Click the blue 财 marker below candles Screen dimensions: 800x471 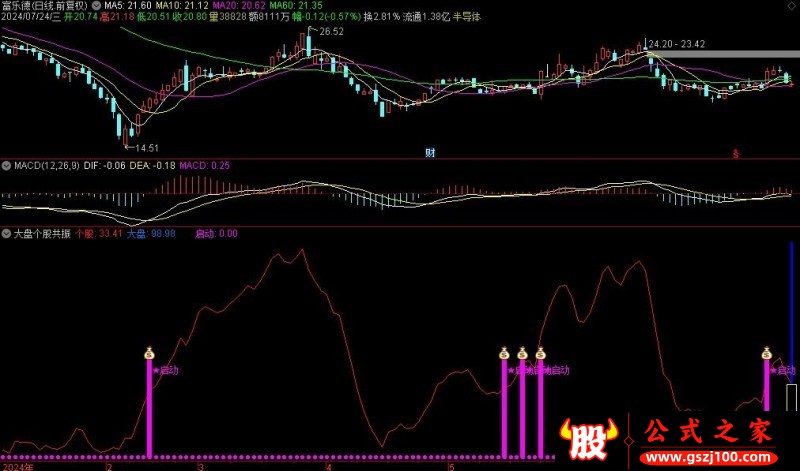pos(430,153)
